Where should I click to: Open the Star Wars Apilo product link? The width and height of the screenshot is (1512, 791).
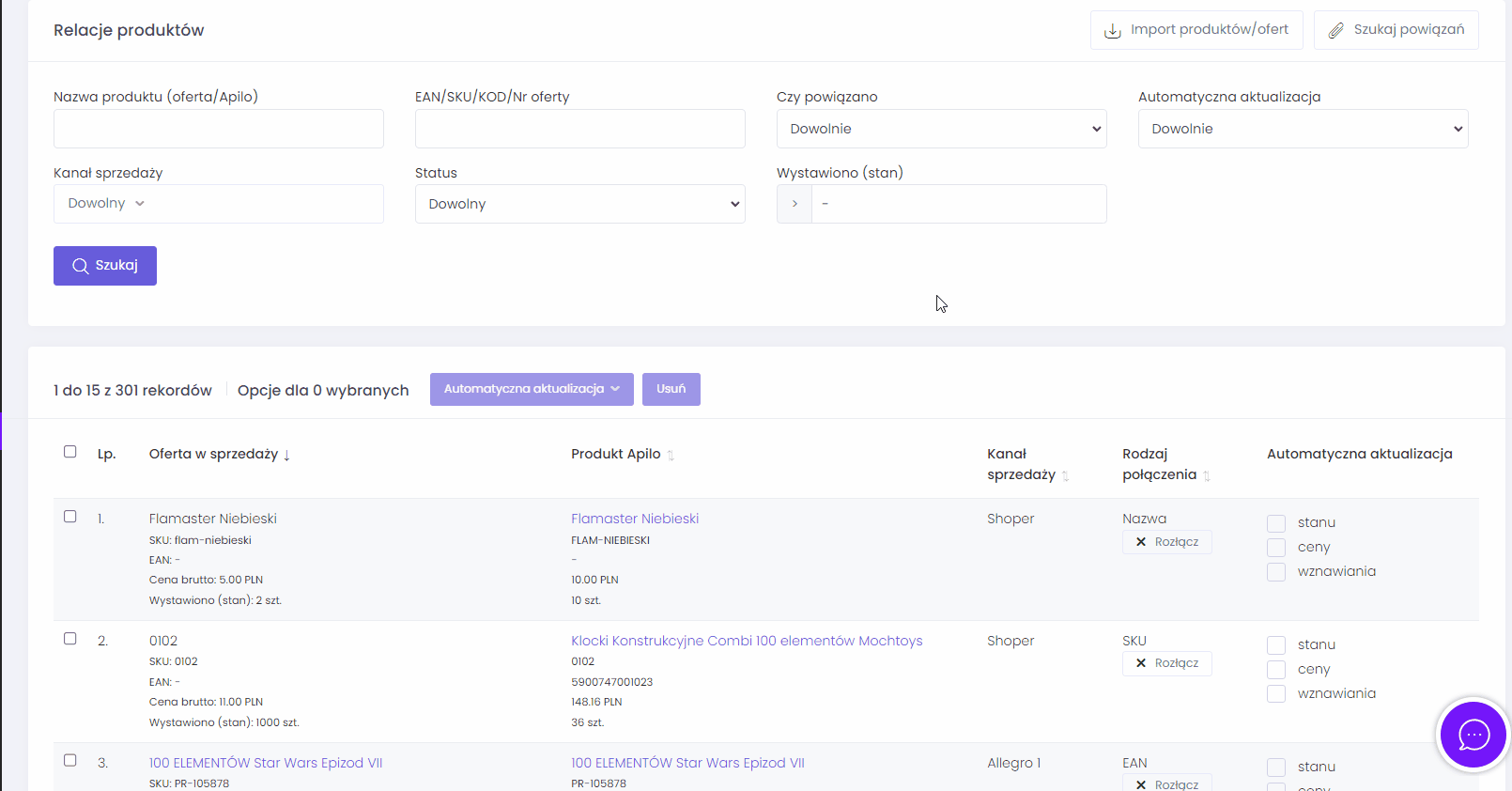687,763
